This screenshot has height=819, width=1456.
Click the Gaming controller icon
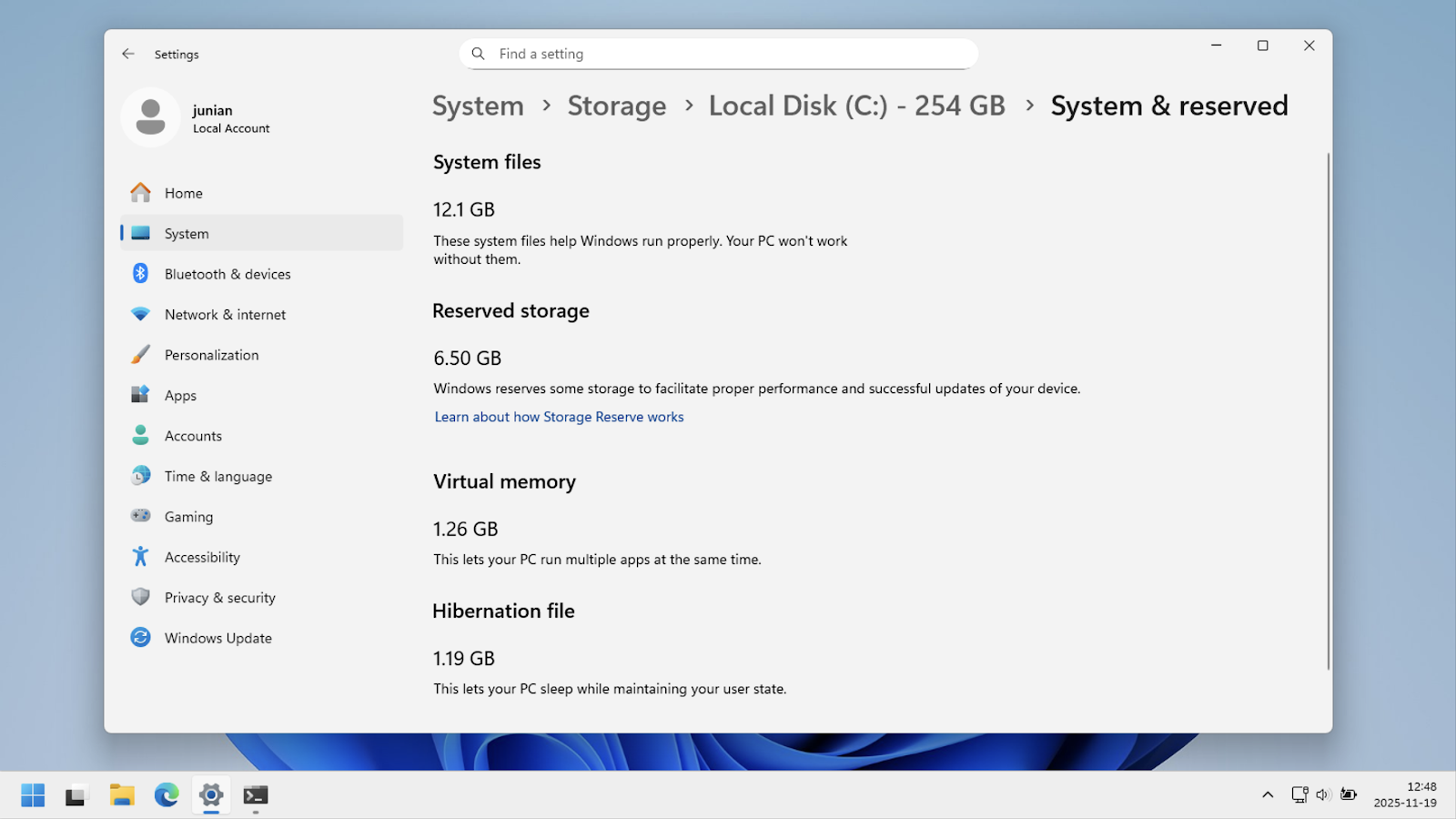140,516
